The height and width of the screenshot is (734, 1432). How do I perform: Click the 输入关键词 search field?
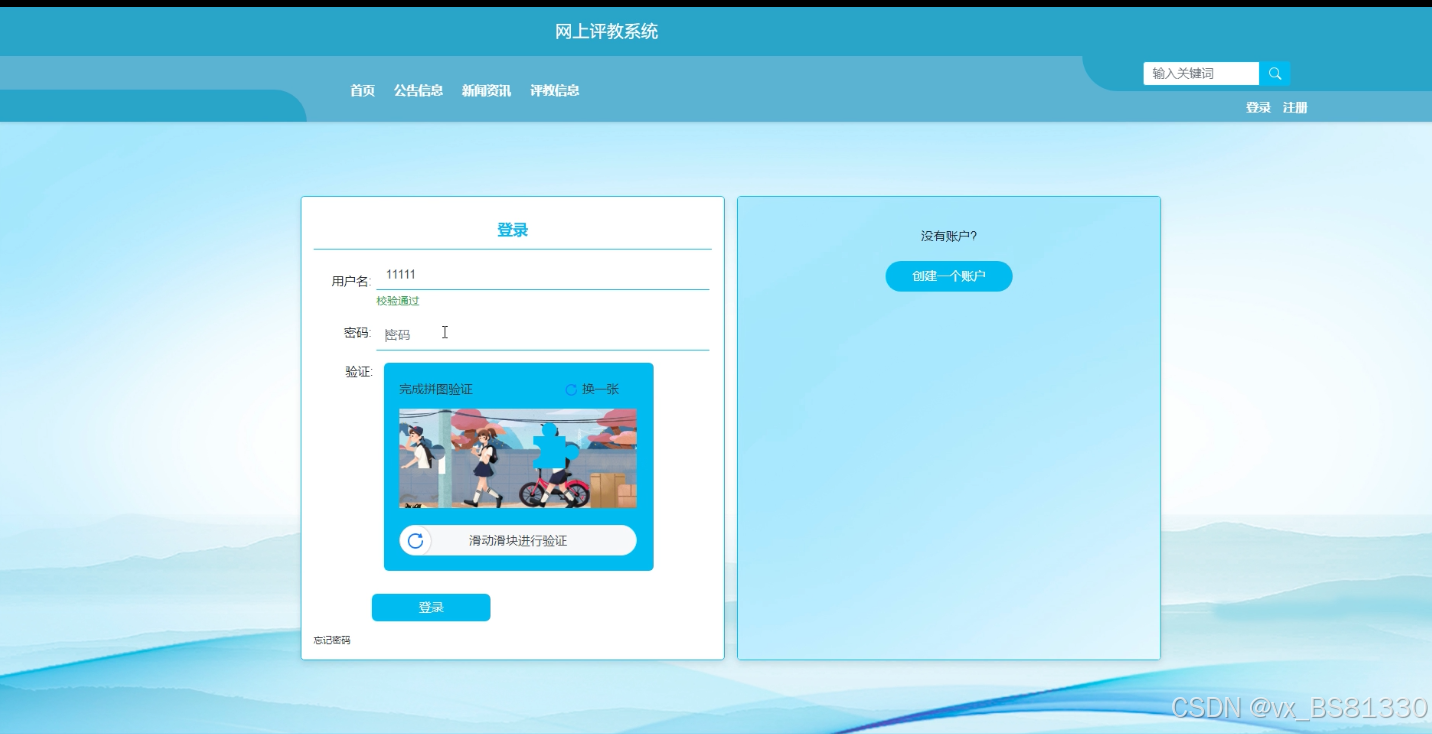click(x=1201, y=73)
